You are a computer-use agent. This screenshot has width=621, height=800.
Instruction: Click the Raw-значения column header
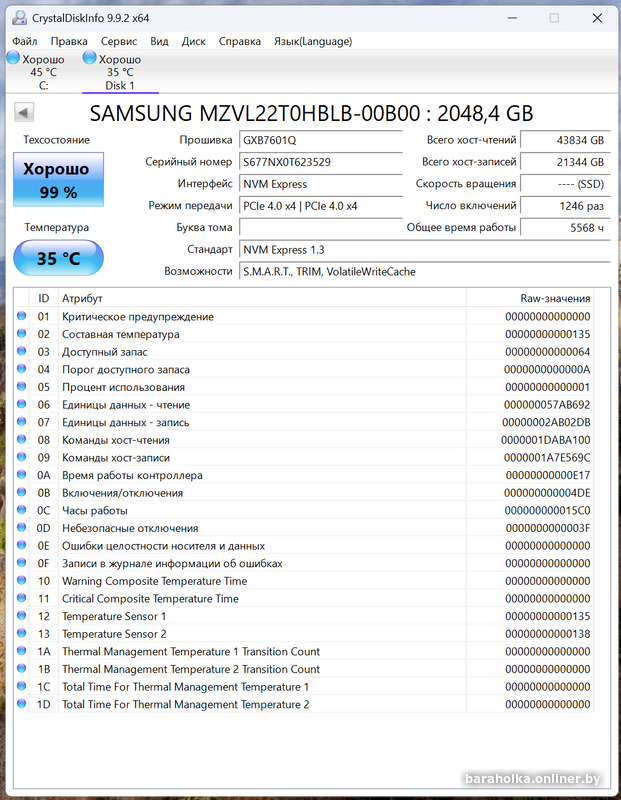530,298
